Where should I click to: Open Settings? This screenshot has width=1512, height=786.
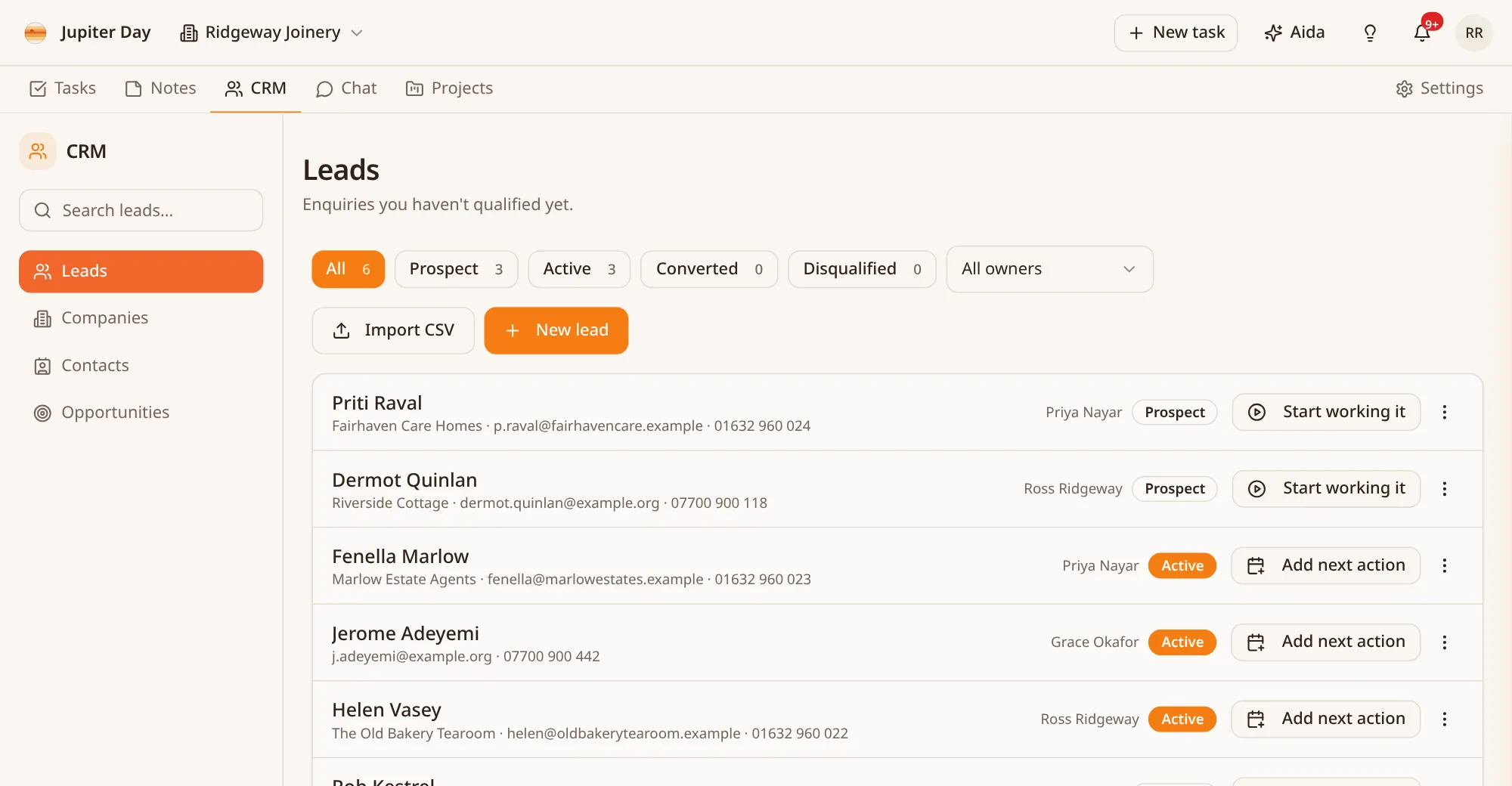(x=1439, y=88)
